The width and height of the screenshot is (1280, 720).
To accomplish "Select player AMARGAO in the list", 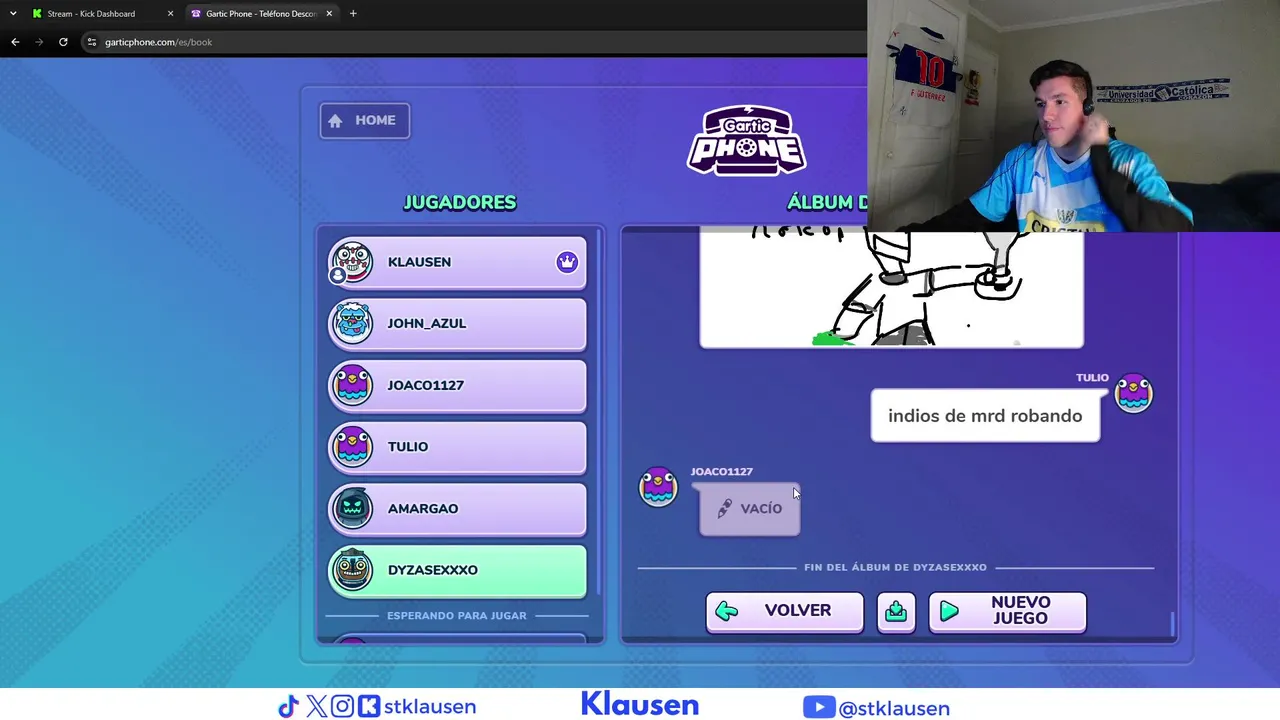I will [457, 509].
